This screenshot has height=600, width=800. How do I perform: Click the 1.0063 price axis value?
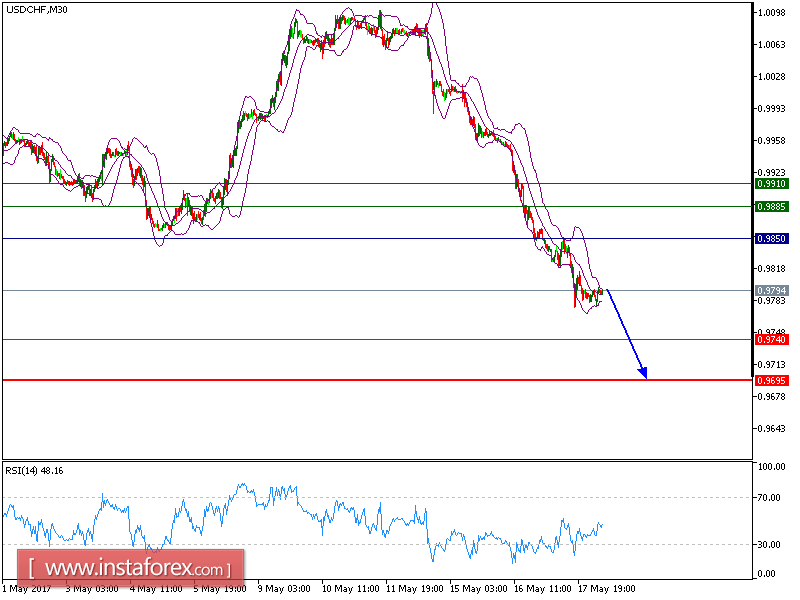[x=771, y=45]
